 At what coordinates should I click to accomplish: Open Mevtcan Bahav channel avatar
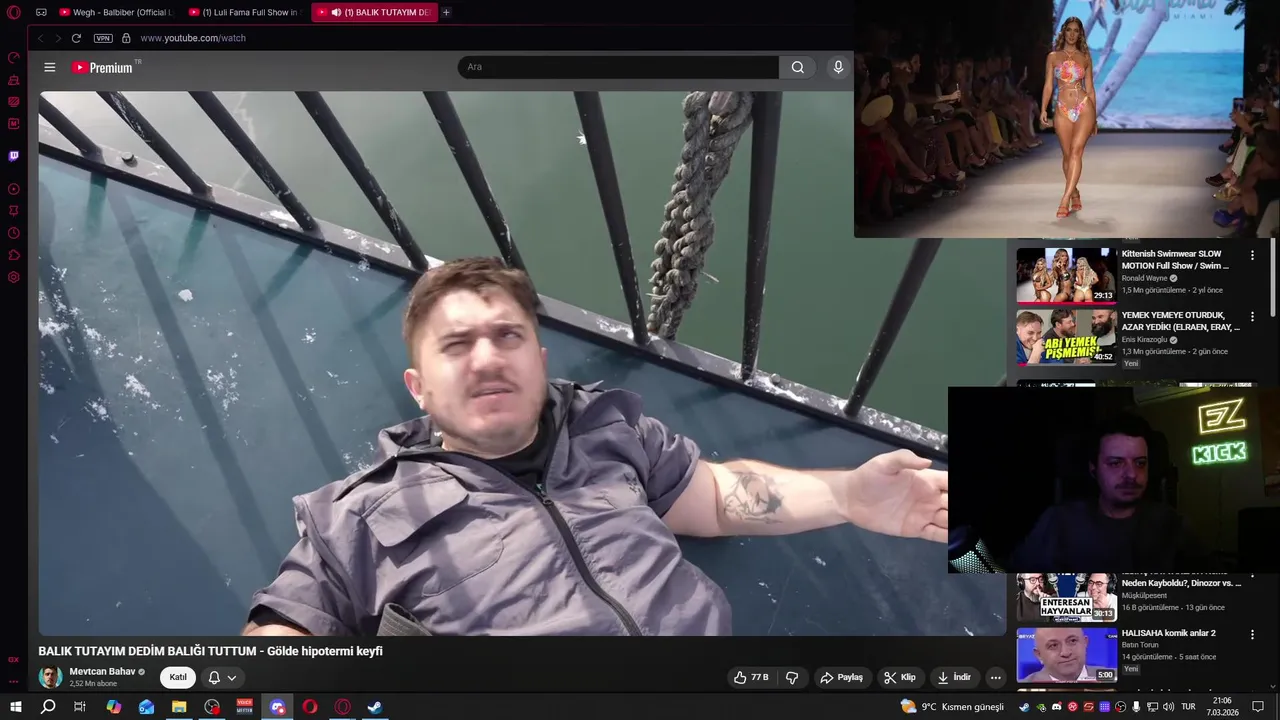pyautogui.click(x=50, y=677)
